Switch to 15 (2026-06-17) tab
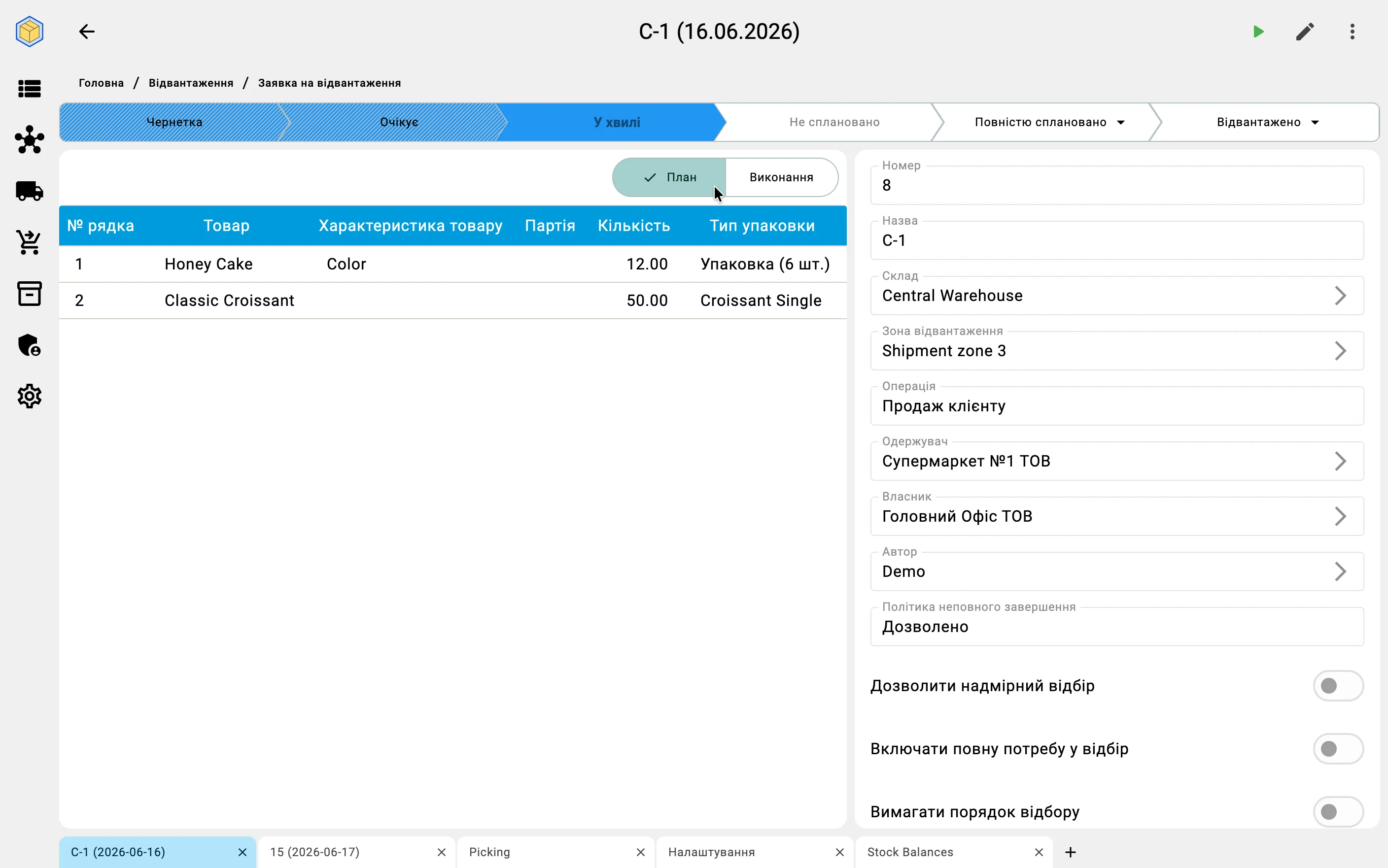 (x=357, y=852)
